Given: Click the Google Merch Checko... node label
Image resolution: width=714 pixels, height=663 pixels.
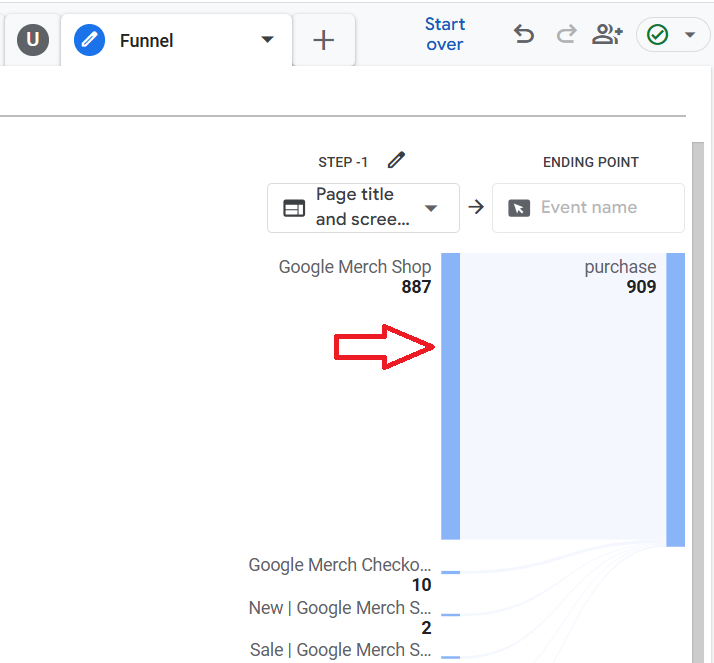Looking at the screenshot, I should pos(340,565).
